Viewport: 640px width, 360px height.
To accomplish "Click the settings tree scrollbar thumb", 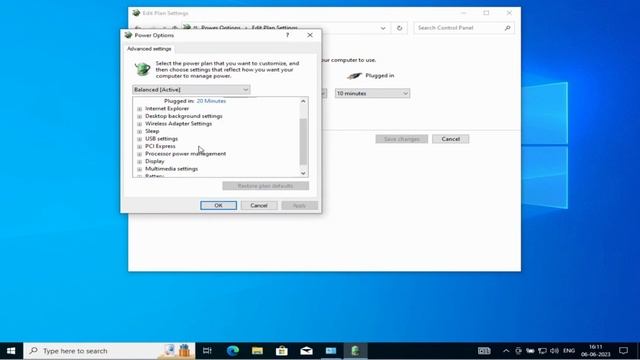I will [303, 142].
